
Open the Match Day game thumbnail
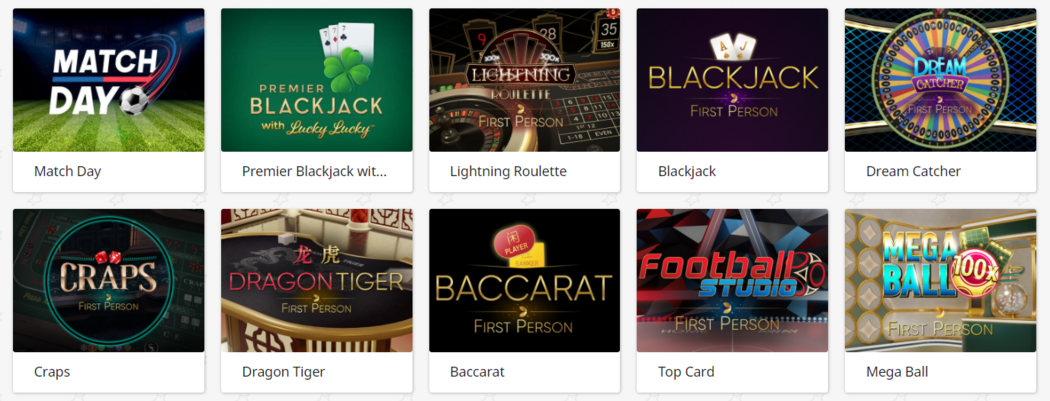tap(108, 80)
